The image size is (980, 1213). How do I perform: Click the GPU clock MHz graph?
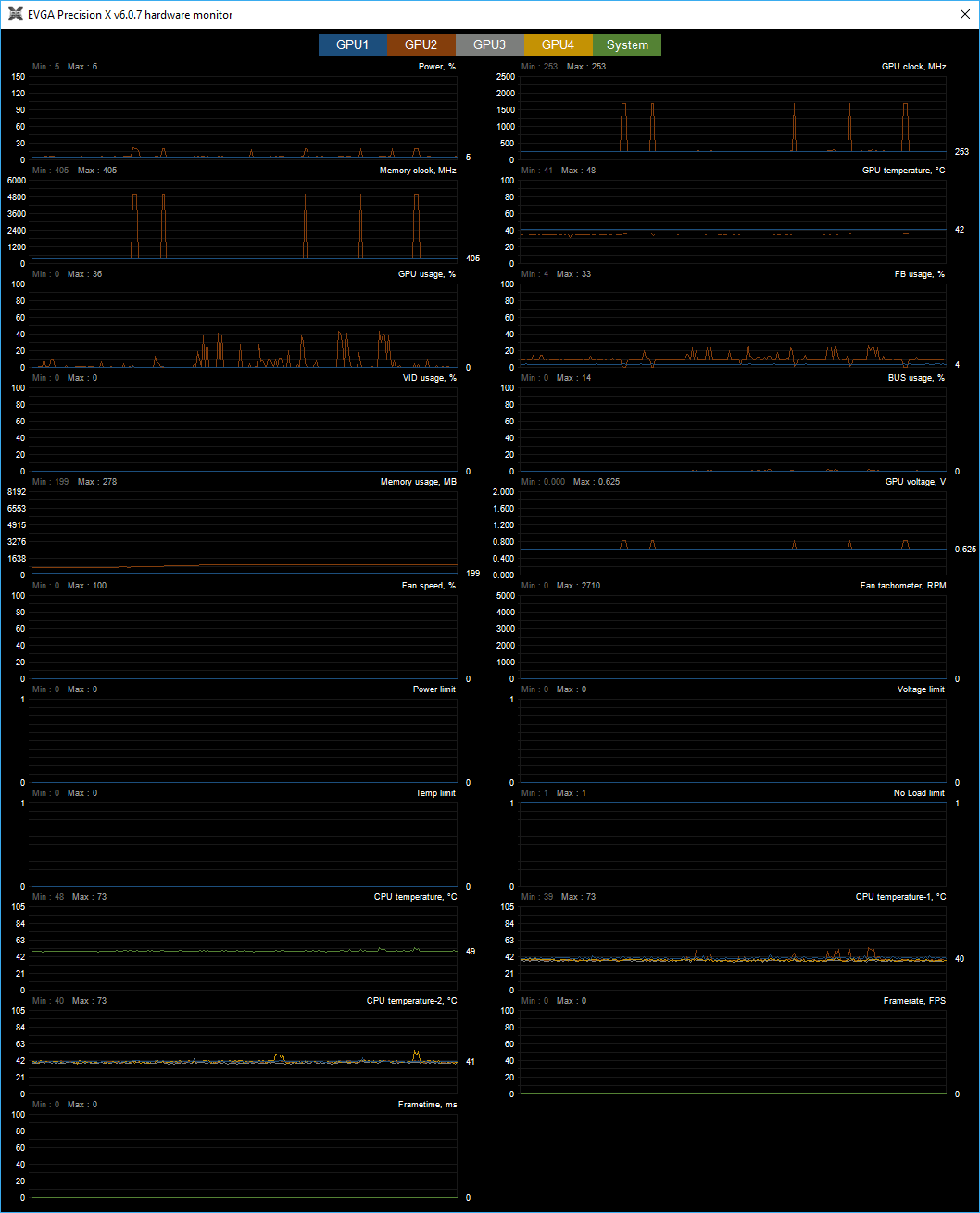733,118
